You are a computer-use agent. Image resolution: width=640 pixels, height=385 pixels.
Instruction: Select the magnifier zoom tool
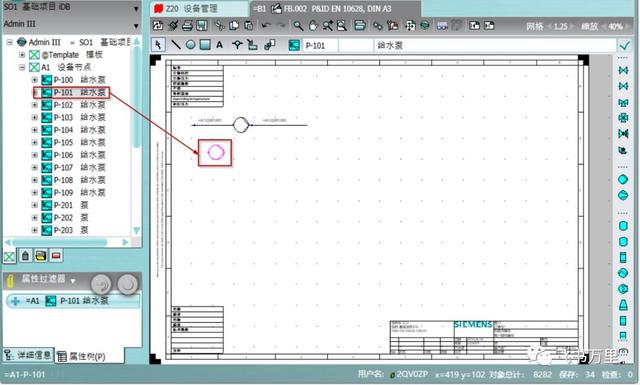point(299,26)
